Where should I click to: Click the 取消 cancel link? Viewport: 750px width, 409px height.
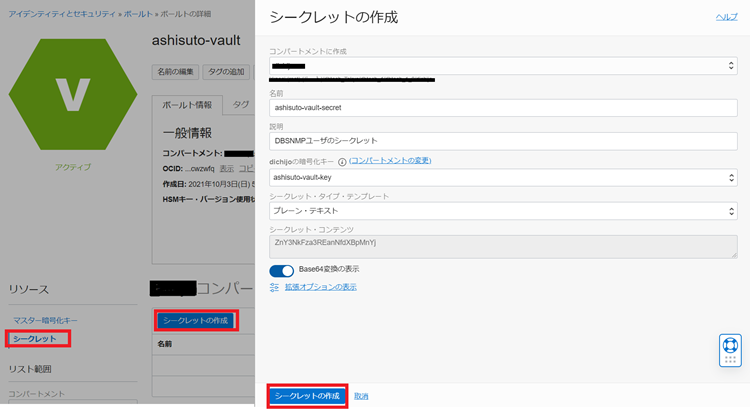point(361,397)
